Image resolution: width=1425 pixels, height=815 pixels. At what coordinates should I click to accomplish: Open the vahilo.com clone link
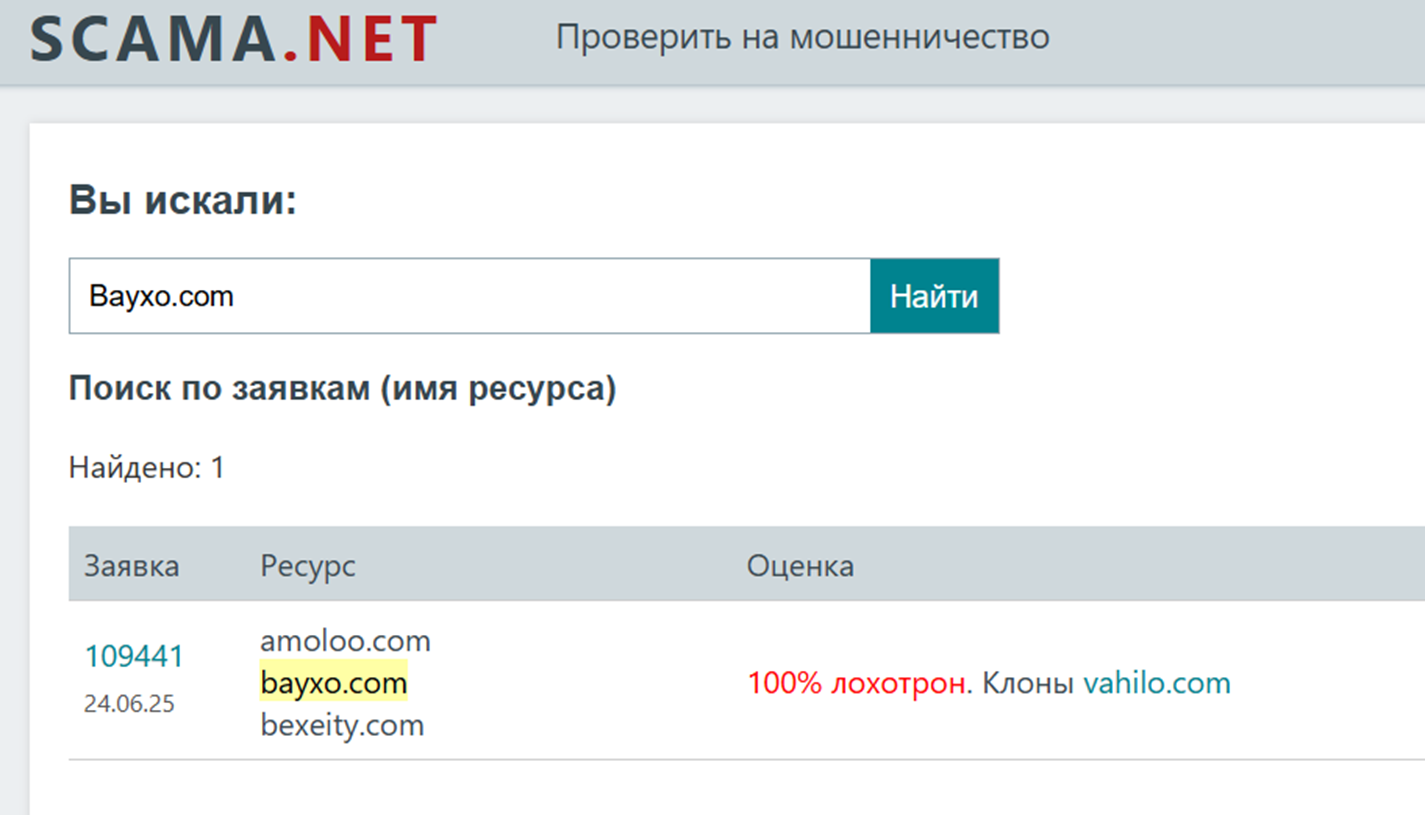[1156, 683]
